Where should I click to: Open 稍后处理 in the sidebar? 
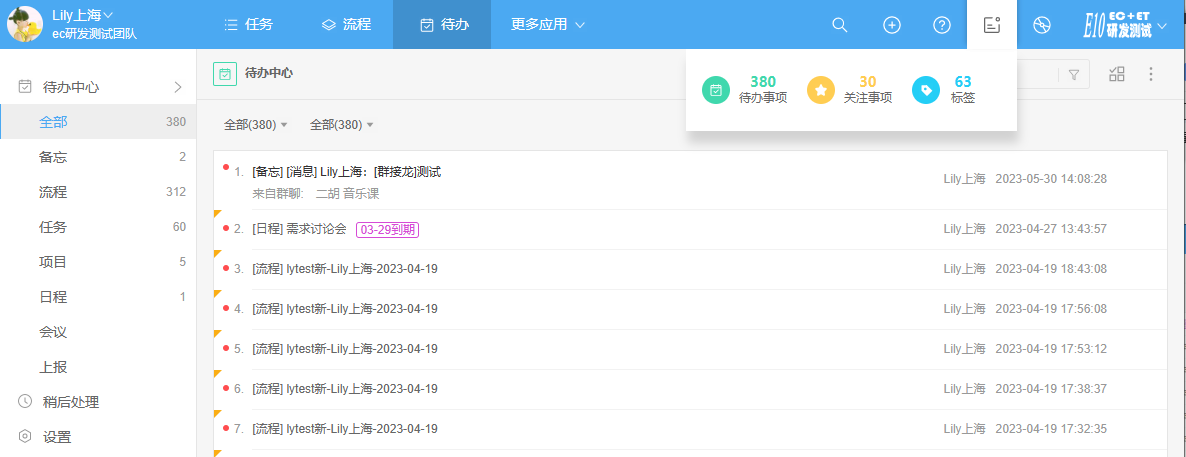70,402
